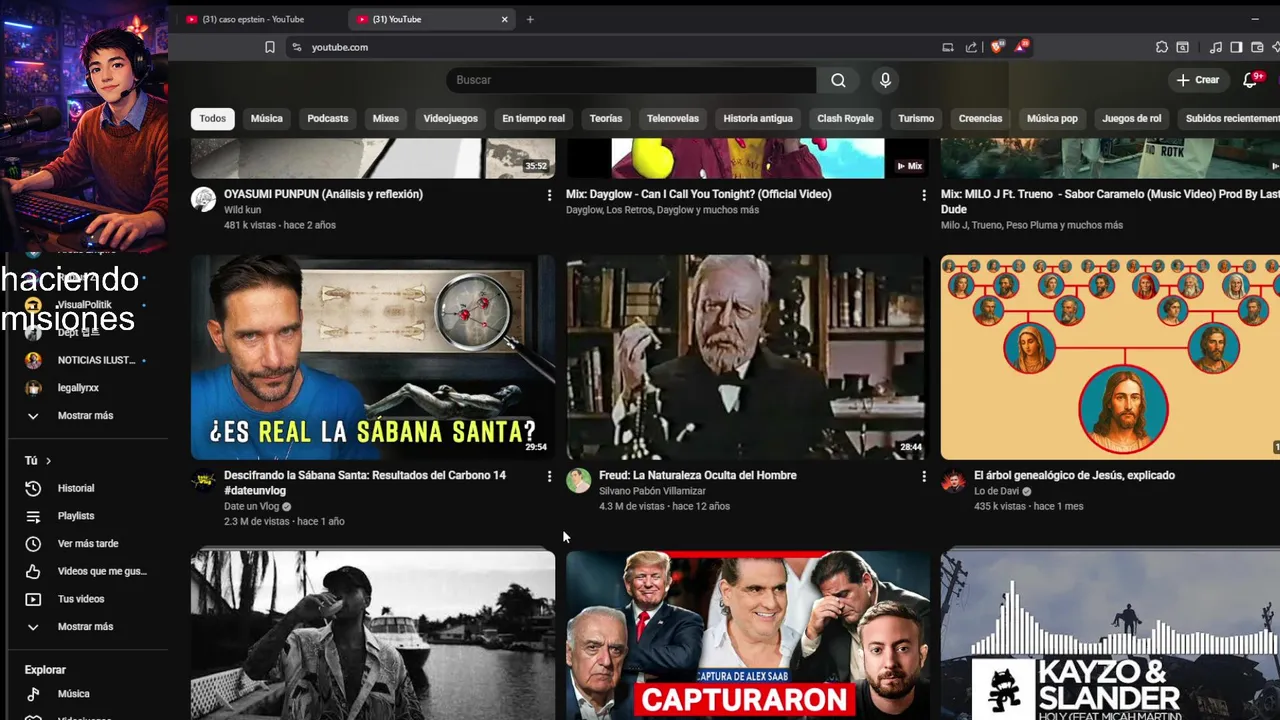The width and height of the screenshot is (1280, 720).
Task: Select the En tiempo real chip
Action: pos(533,118)
